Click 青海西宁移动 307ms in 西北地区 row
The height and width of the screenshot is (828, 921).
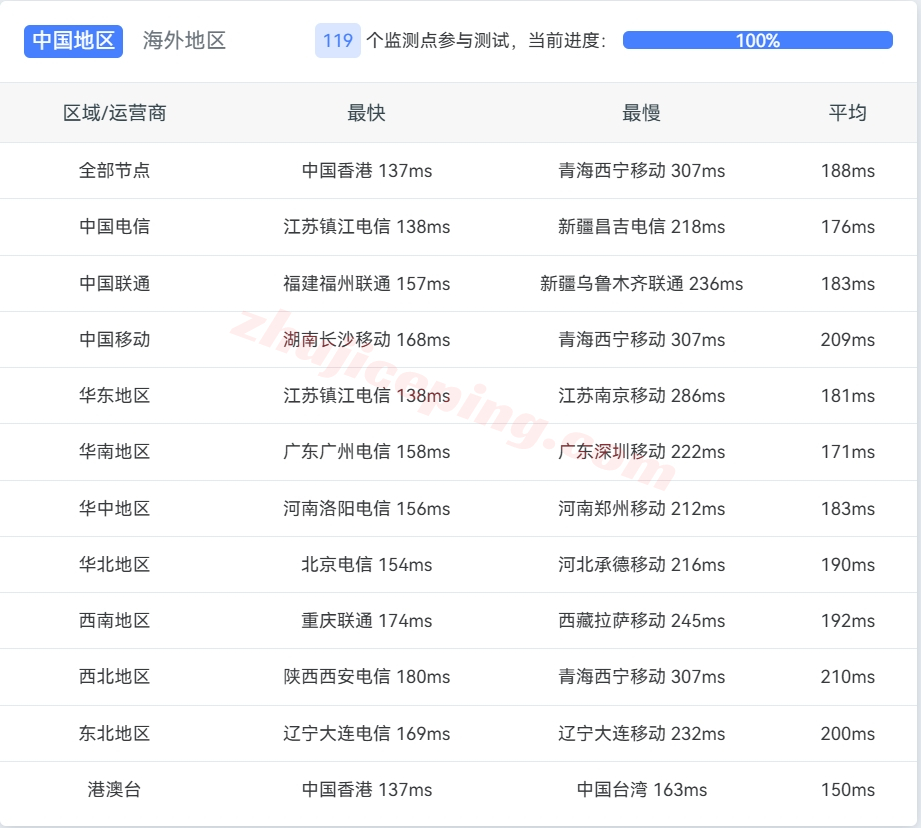tap(641, 676)
